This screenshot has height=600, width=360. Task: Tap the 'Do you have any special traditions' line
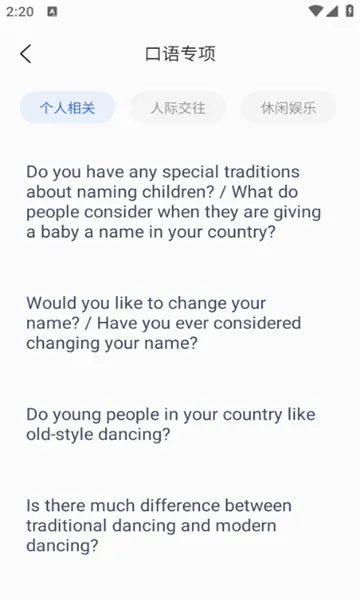[163, 172]
